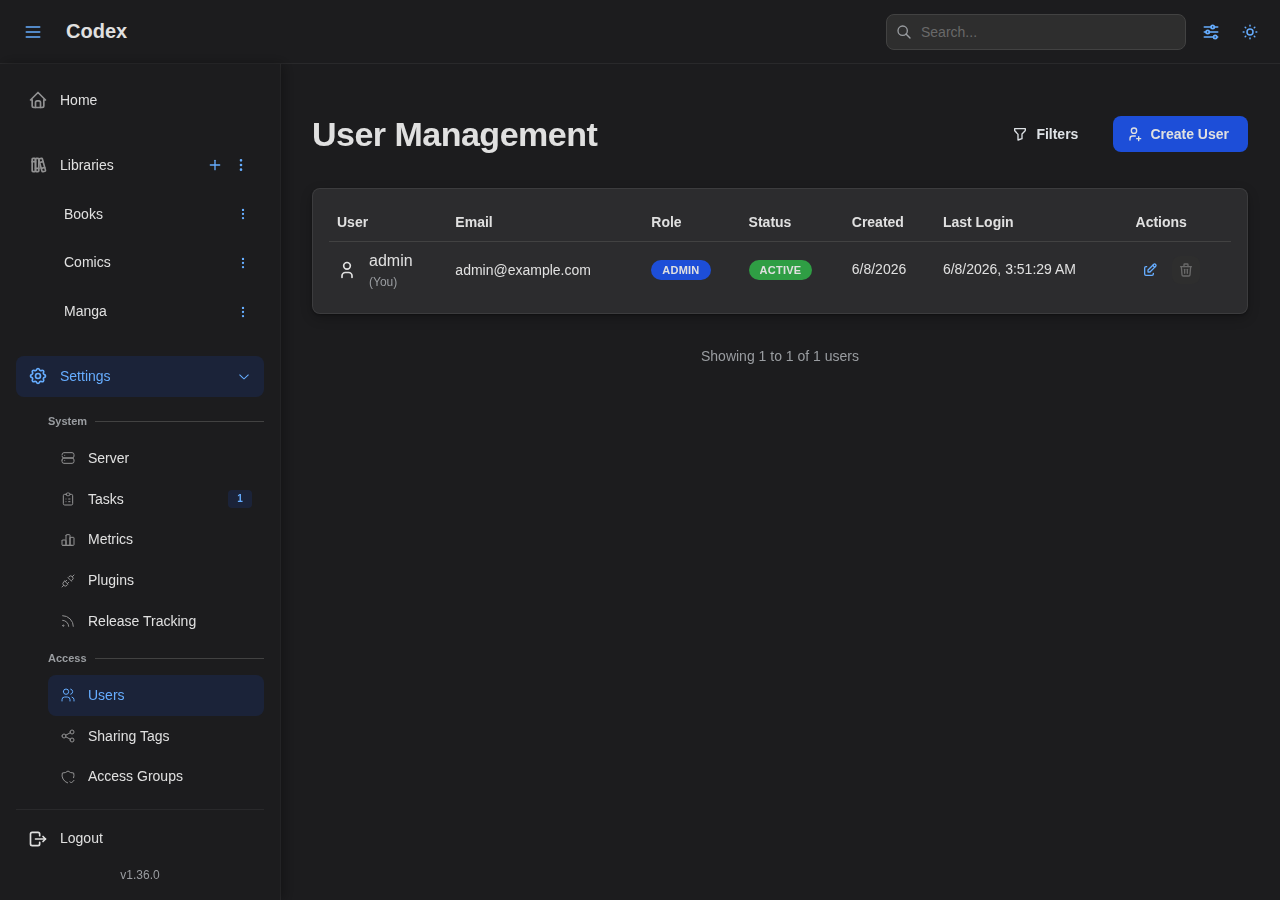Collapse the Settings section chevron

244,377
